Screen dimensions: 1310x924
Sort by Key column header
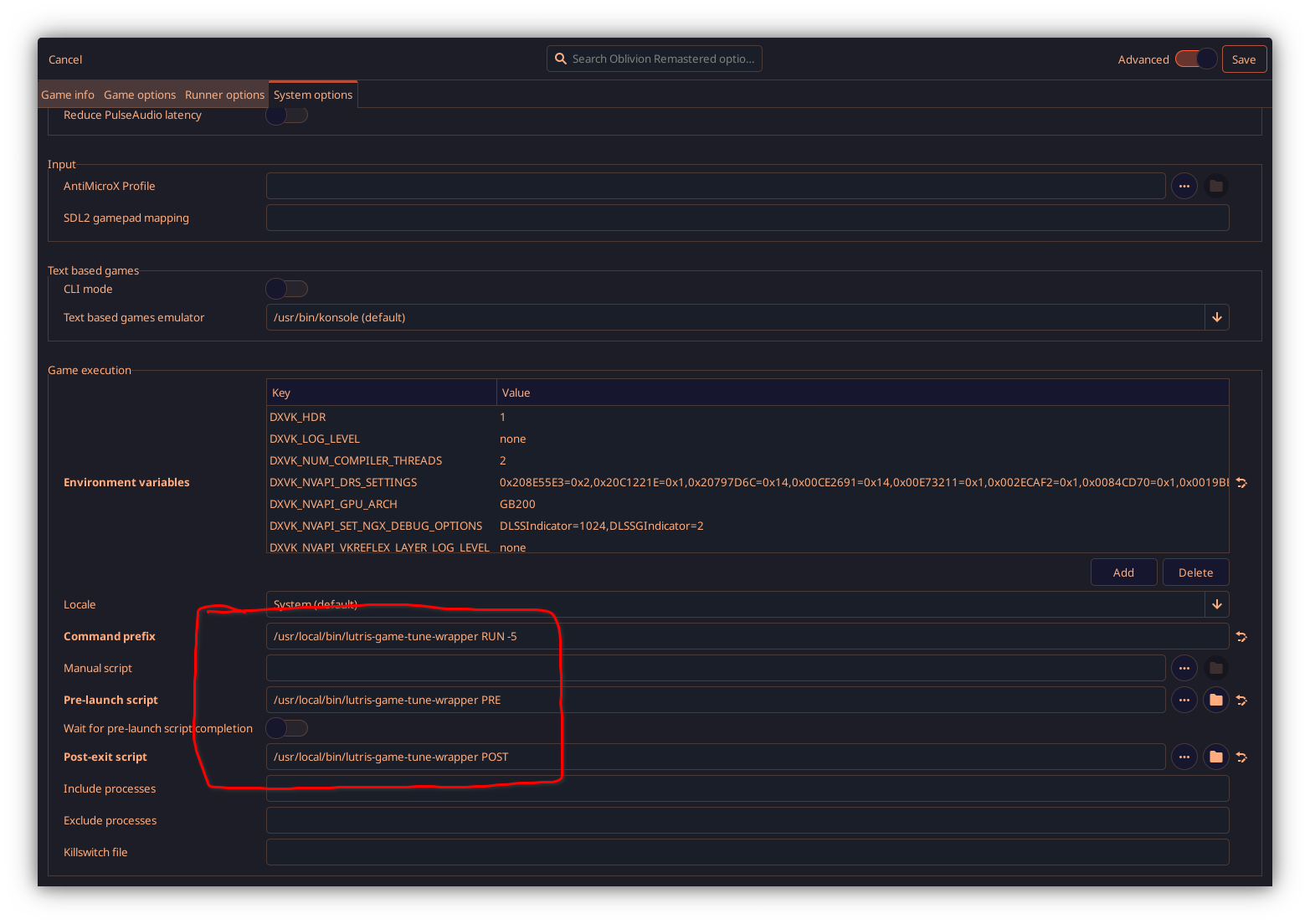[382, 393]
